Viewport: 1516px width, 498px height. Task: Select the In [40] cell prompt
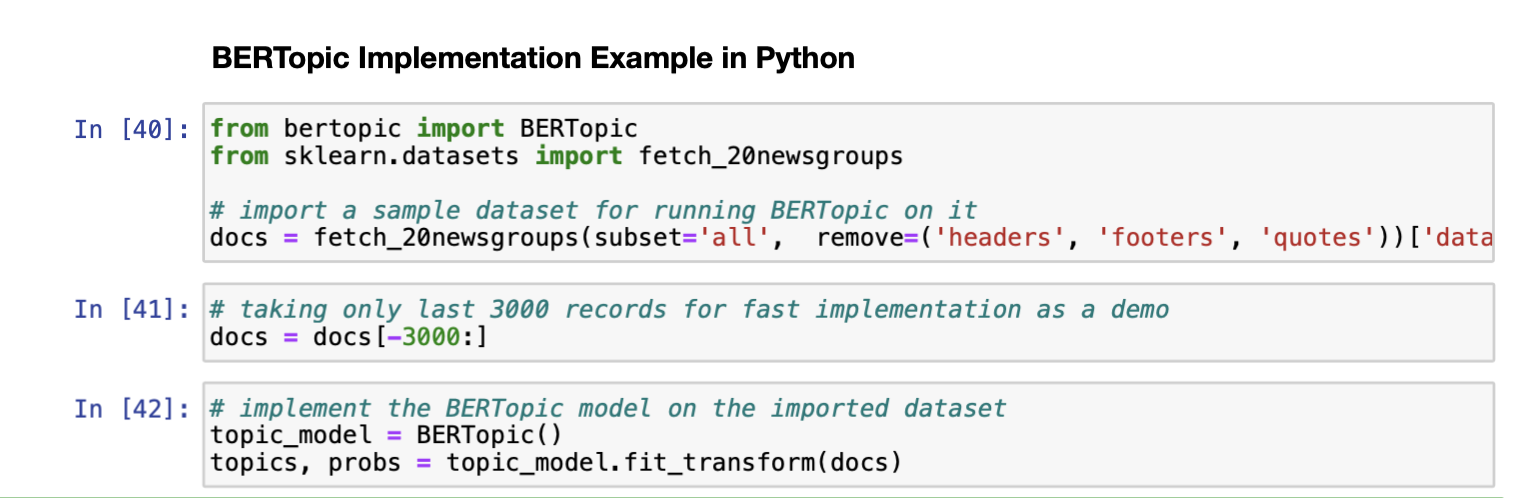(x=132, y=129)
